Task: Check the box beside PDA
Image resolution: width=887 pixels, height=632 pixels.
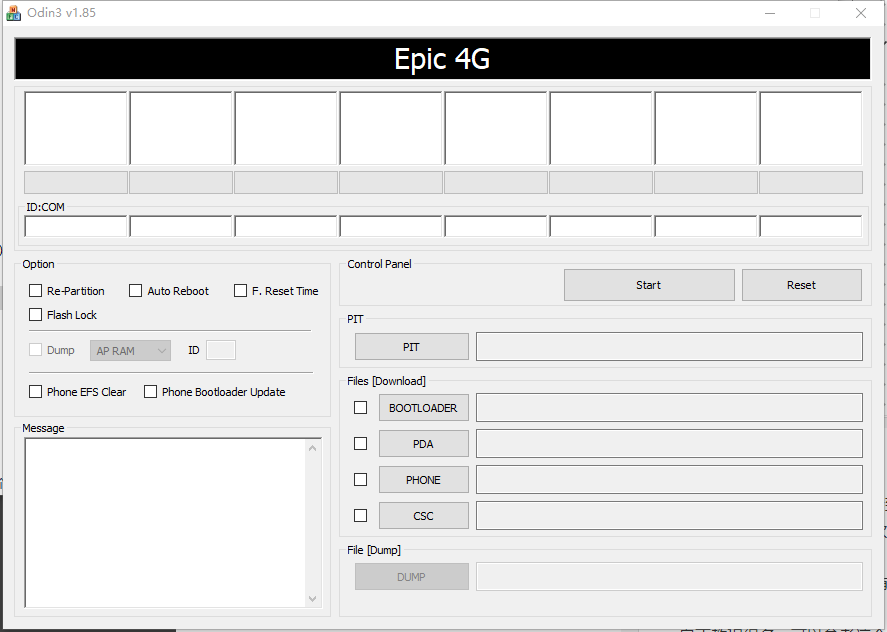Action: pos(361,444)
